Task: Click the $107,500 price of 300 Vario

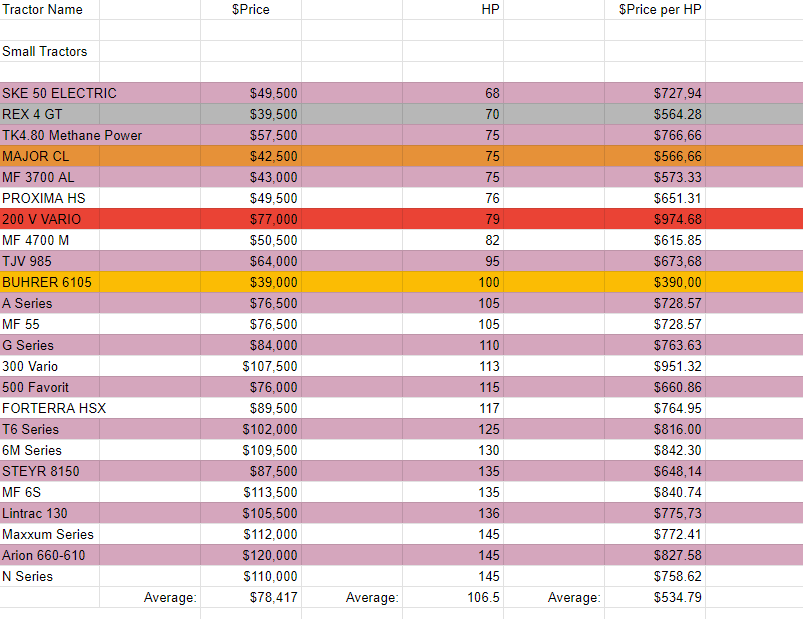Action: (251, 366)
